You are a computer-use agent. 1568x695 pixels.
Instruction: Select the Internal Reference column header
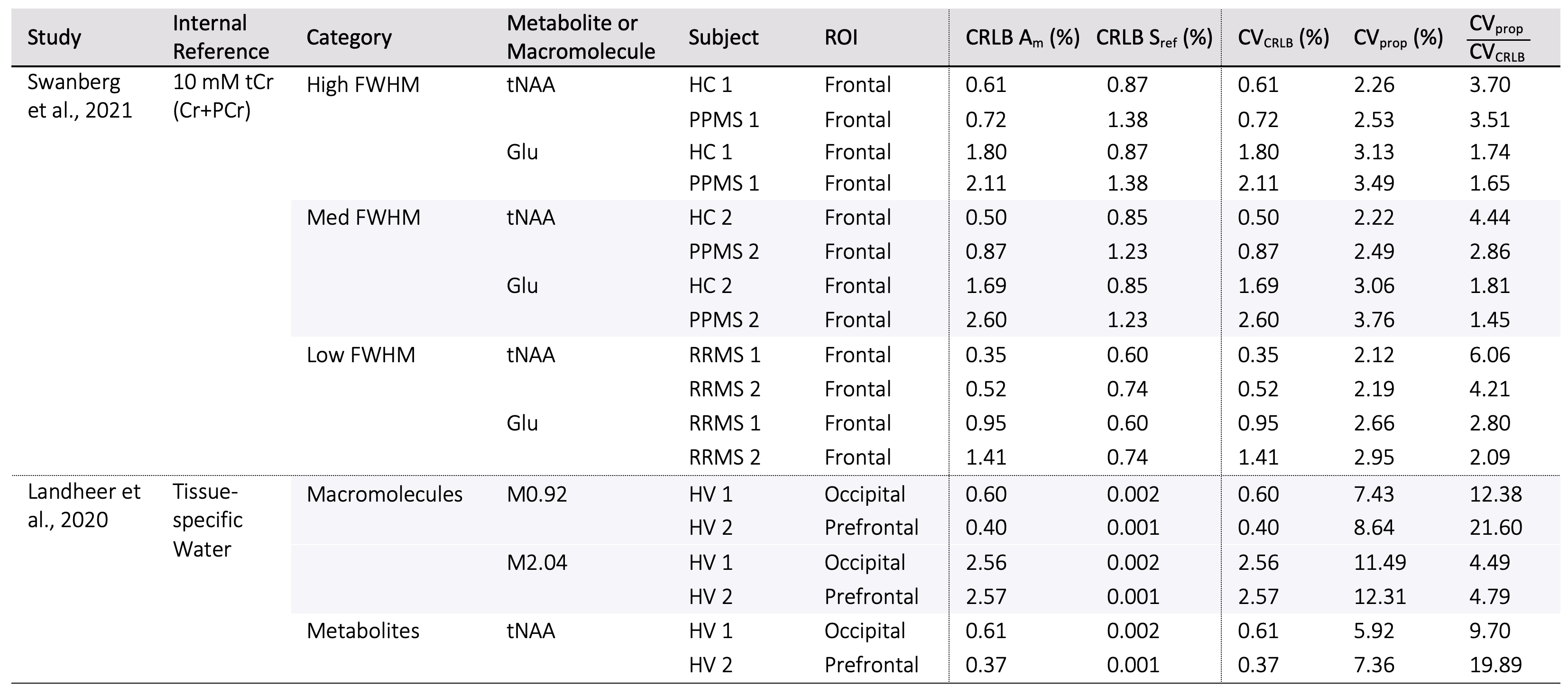(221, 37)
